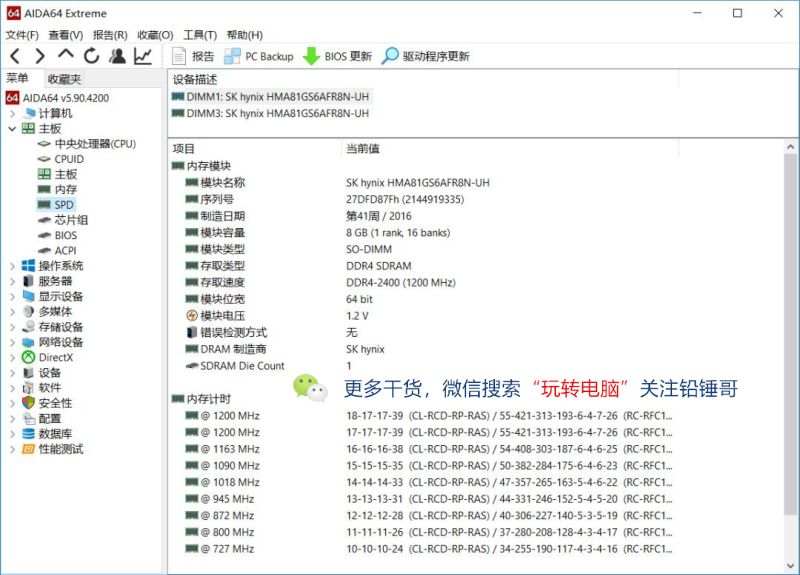Collapse the 主板 tree node

[x=12, y=129]
